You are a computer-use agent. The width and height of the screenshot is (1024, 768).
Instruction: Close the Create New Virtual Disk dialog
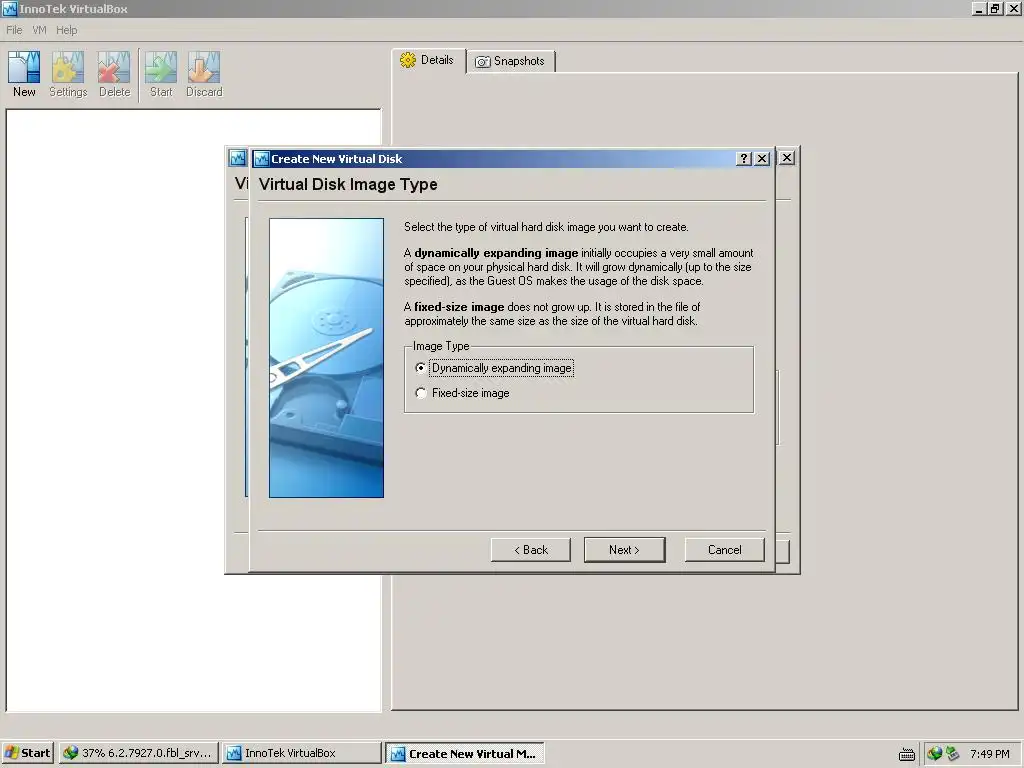click(x=762, y=159)
